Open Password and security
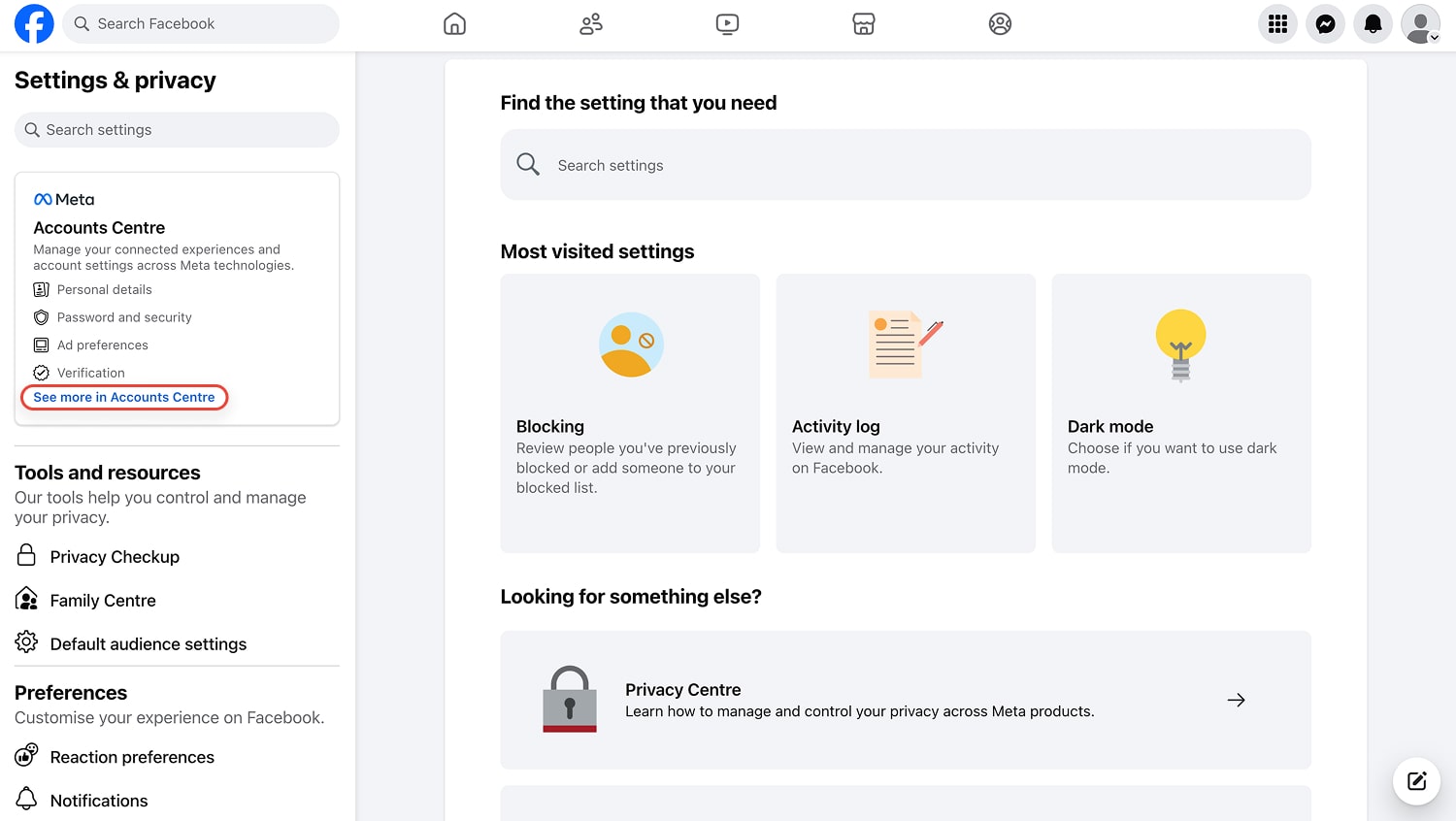This screenshot has width=1456, height=821. click(x=124, y=317)
